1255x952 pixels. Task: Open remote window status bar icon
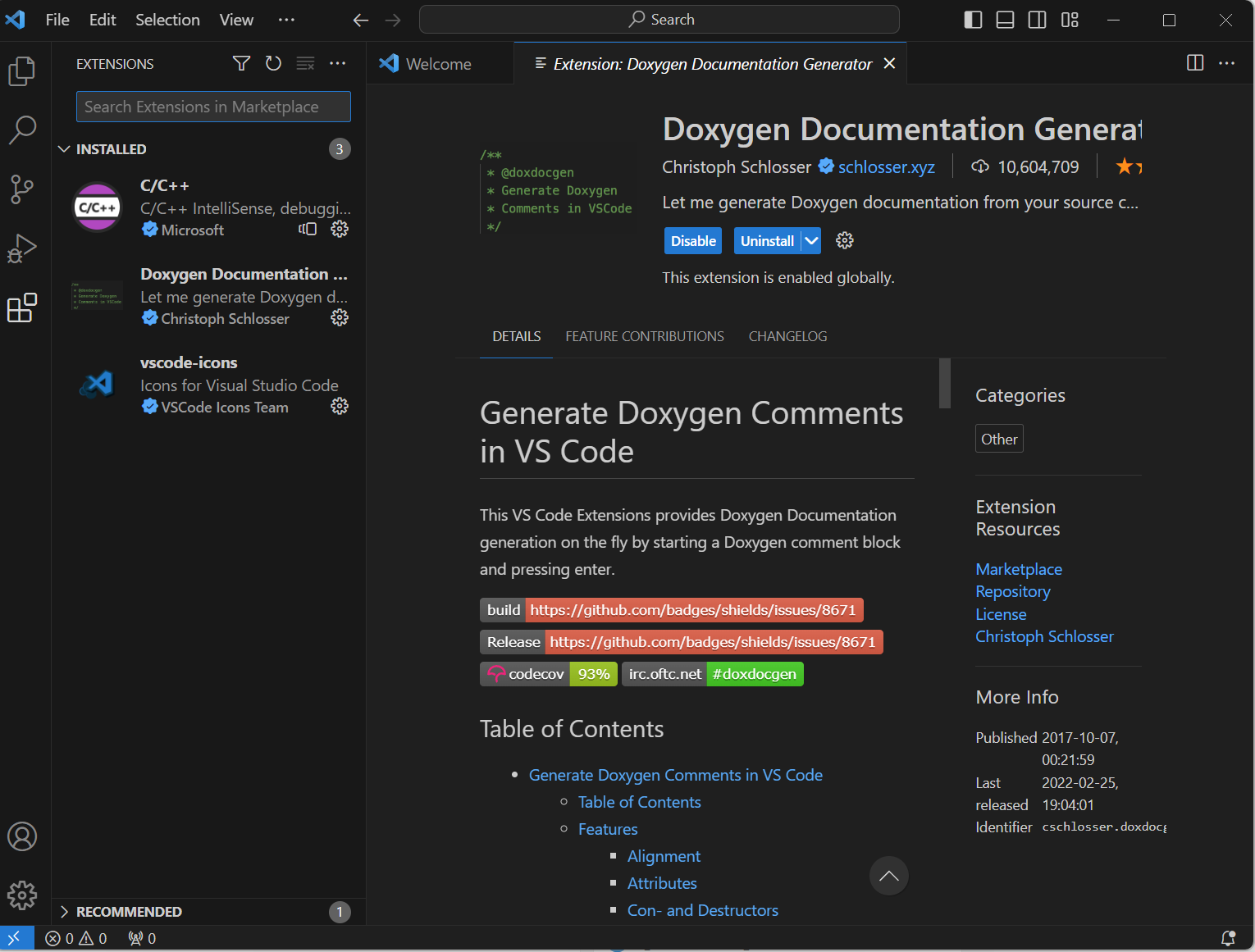pos(16,938)
